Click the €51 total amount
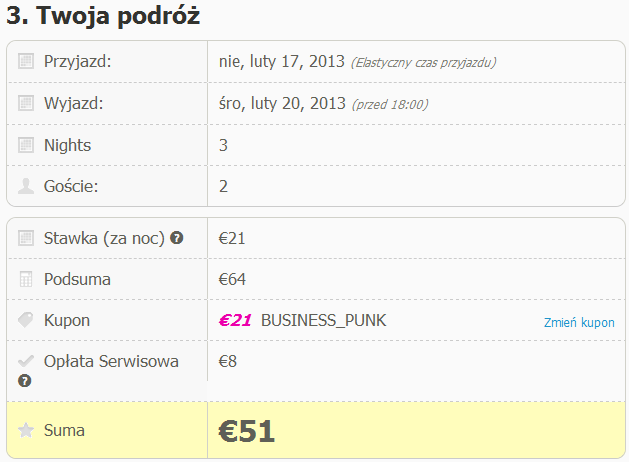 (247, 430)
